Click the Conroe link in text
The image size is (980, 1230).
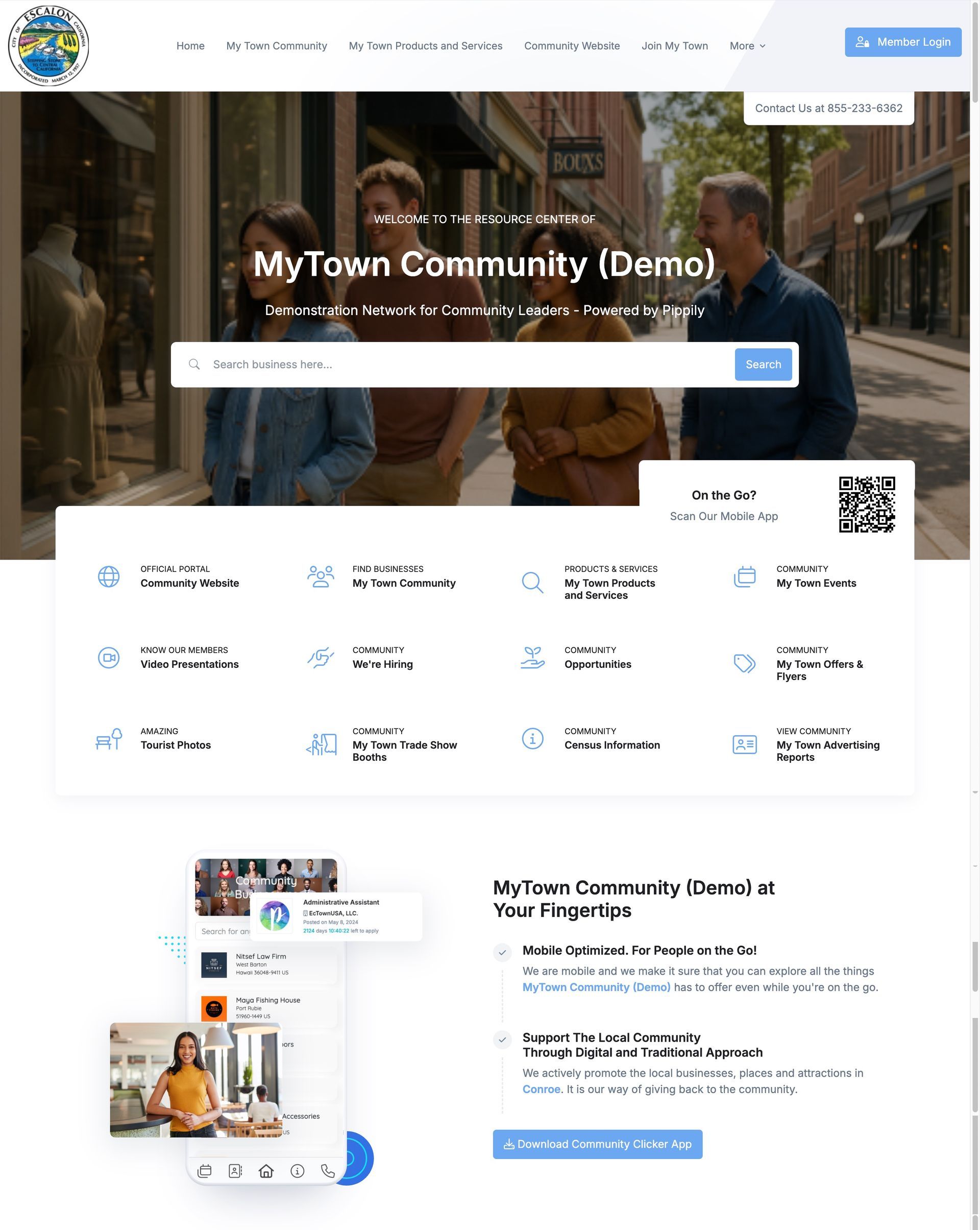[541, 1089]
